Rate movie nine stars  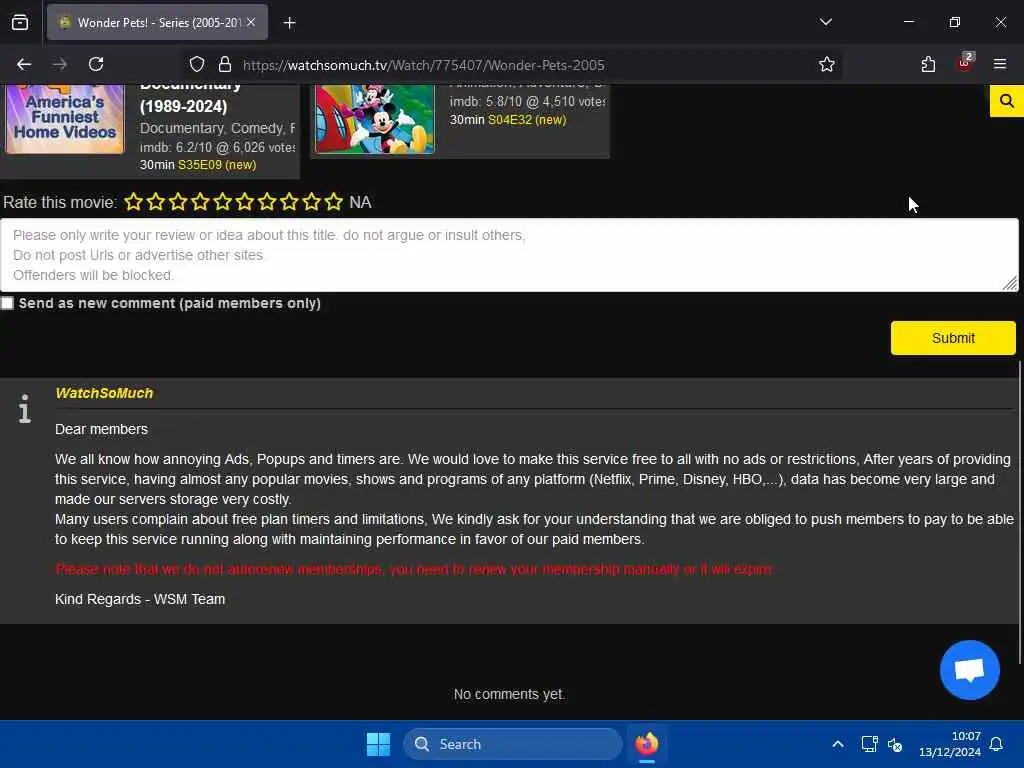pyautogui.click(x=311, y=202)
